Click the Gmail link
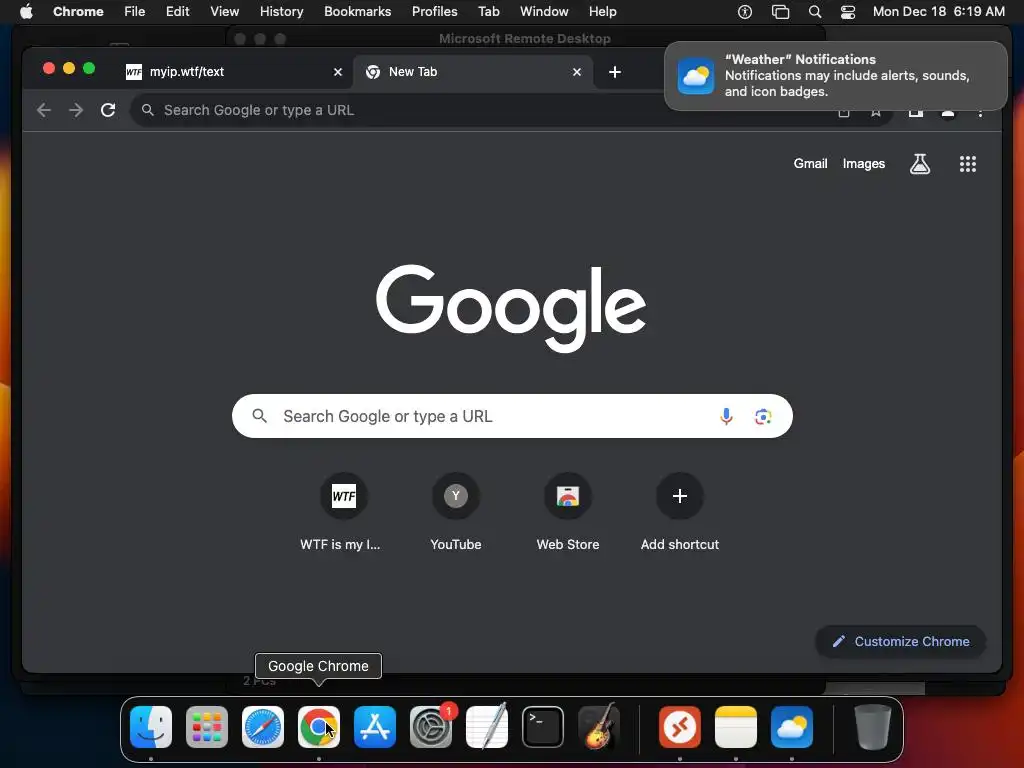The width and height of the screenshot is (1024, 768). click(x=810, y=164)
